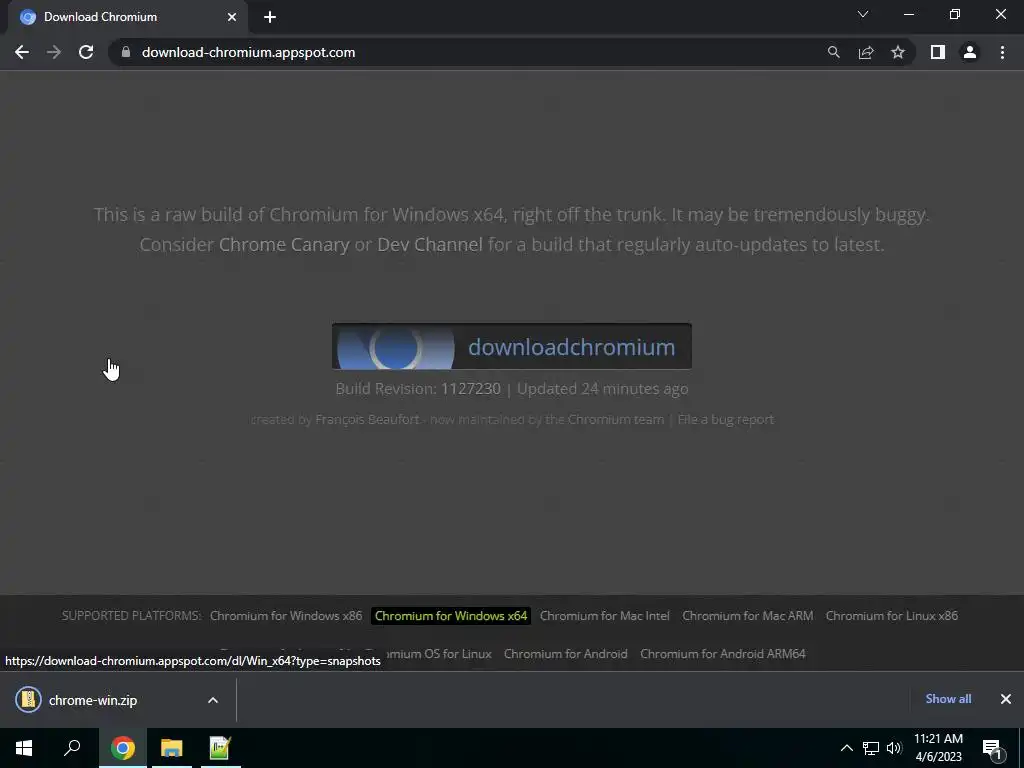The height and width of the screenshot is (768, 1024).
Task: Open File a bug report link
Action: pos(726,419)
